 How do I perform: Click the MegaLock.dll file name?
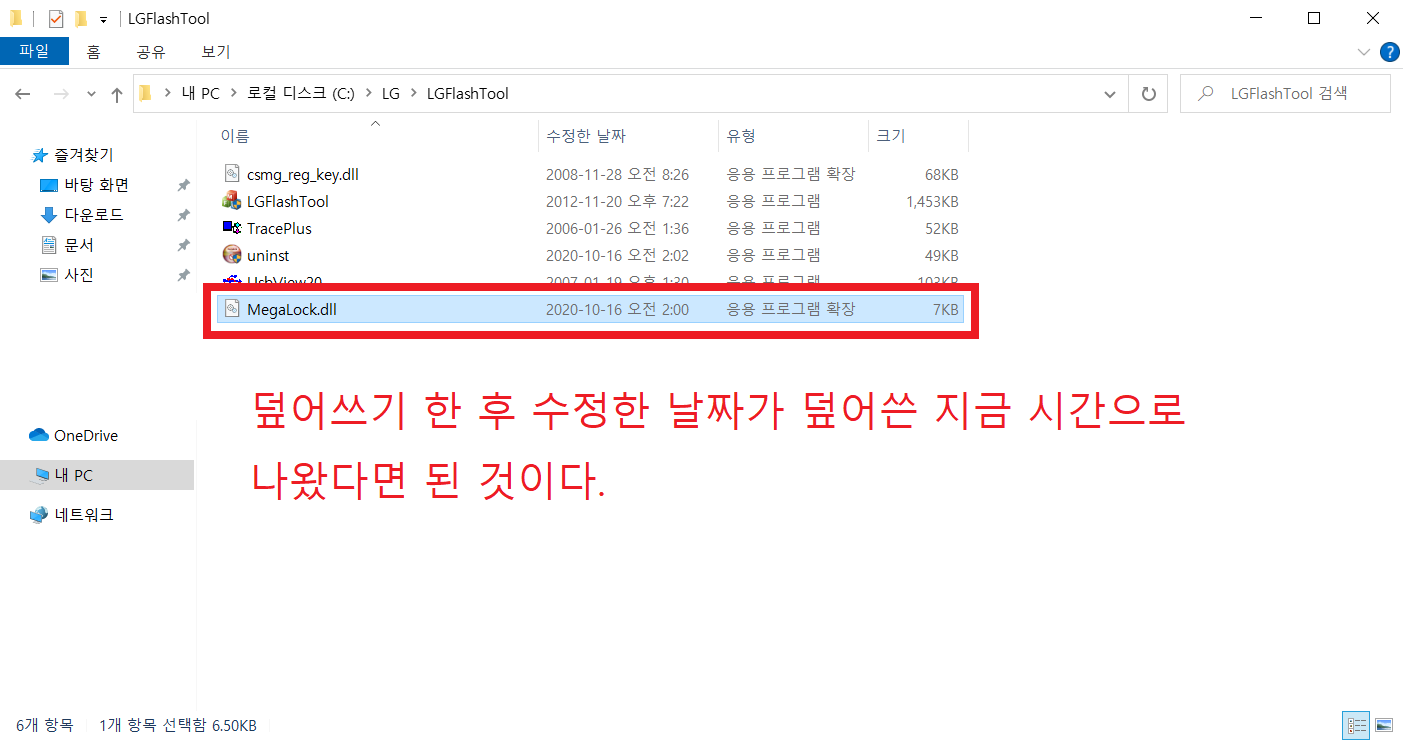(x=292, y=309)
